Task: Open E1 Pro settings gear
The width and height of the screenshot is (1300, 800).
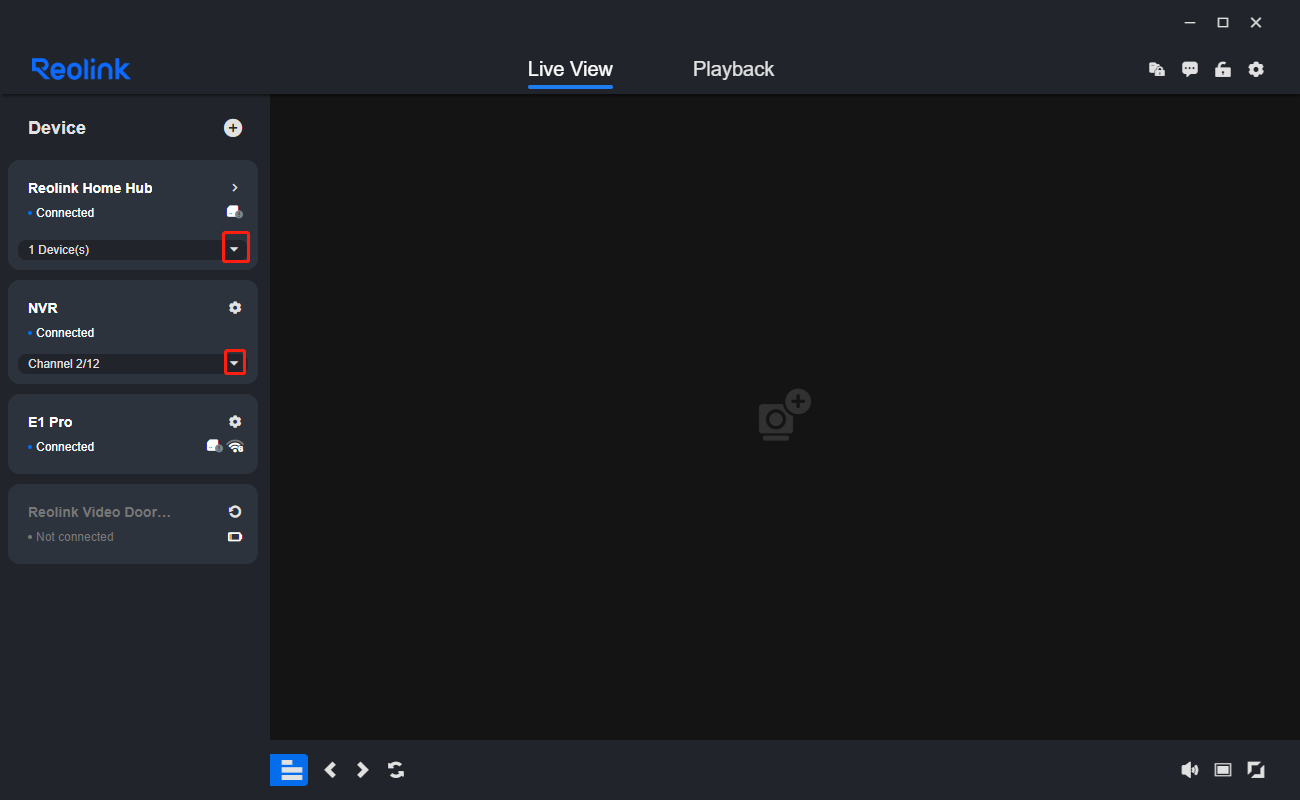Action: tap(235, 422)
